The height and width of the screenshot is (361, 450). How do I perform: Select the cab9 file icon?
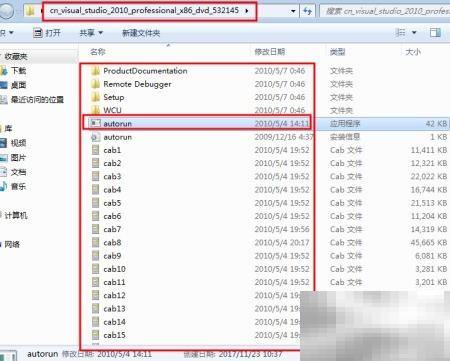tap(95, 256)
